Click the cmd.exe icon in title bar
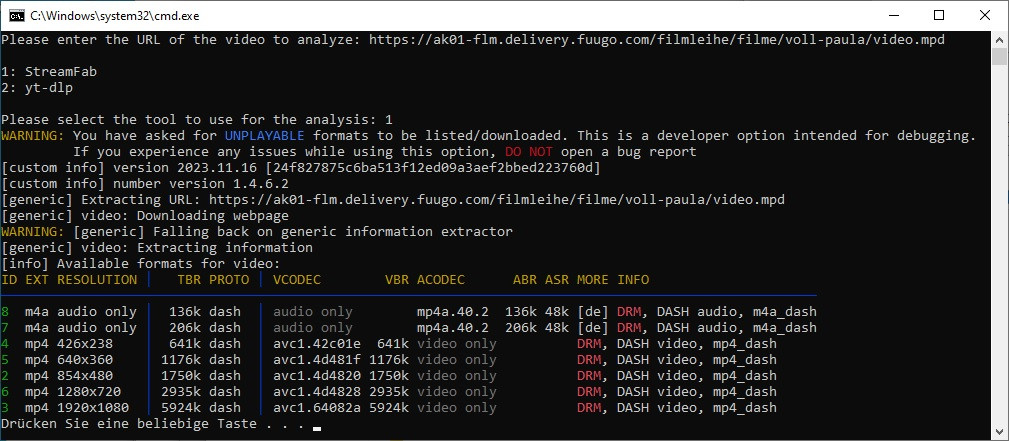 [15, 15]
